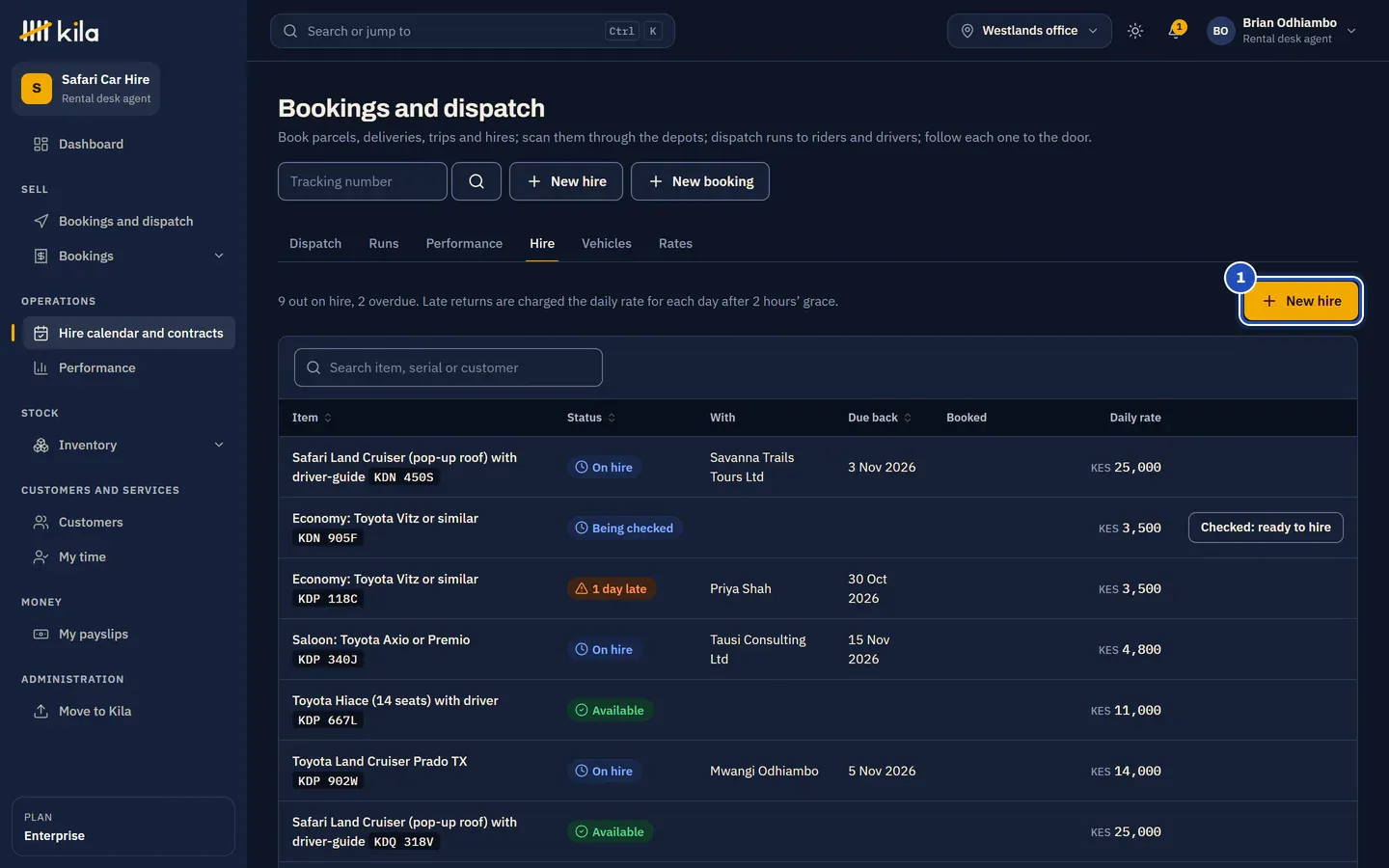This screenshot has height=868, width=1389.
Task: Sort the table by Item column
Action: coord(312,418)
